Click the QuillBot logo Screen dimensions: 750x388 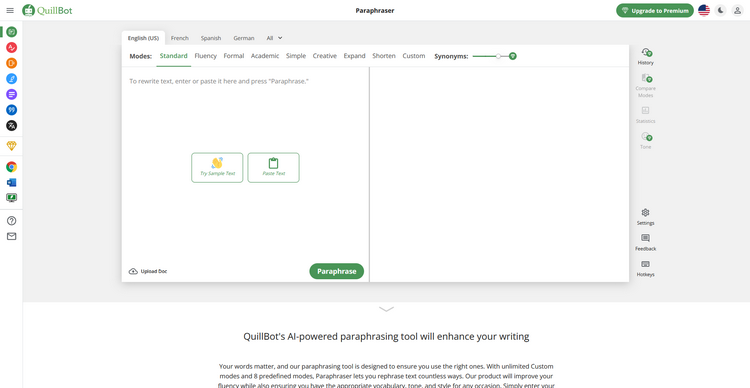click(x=47, y=11)
